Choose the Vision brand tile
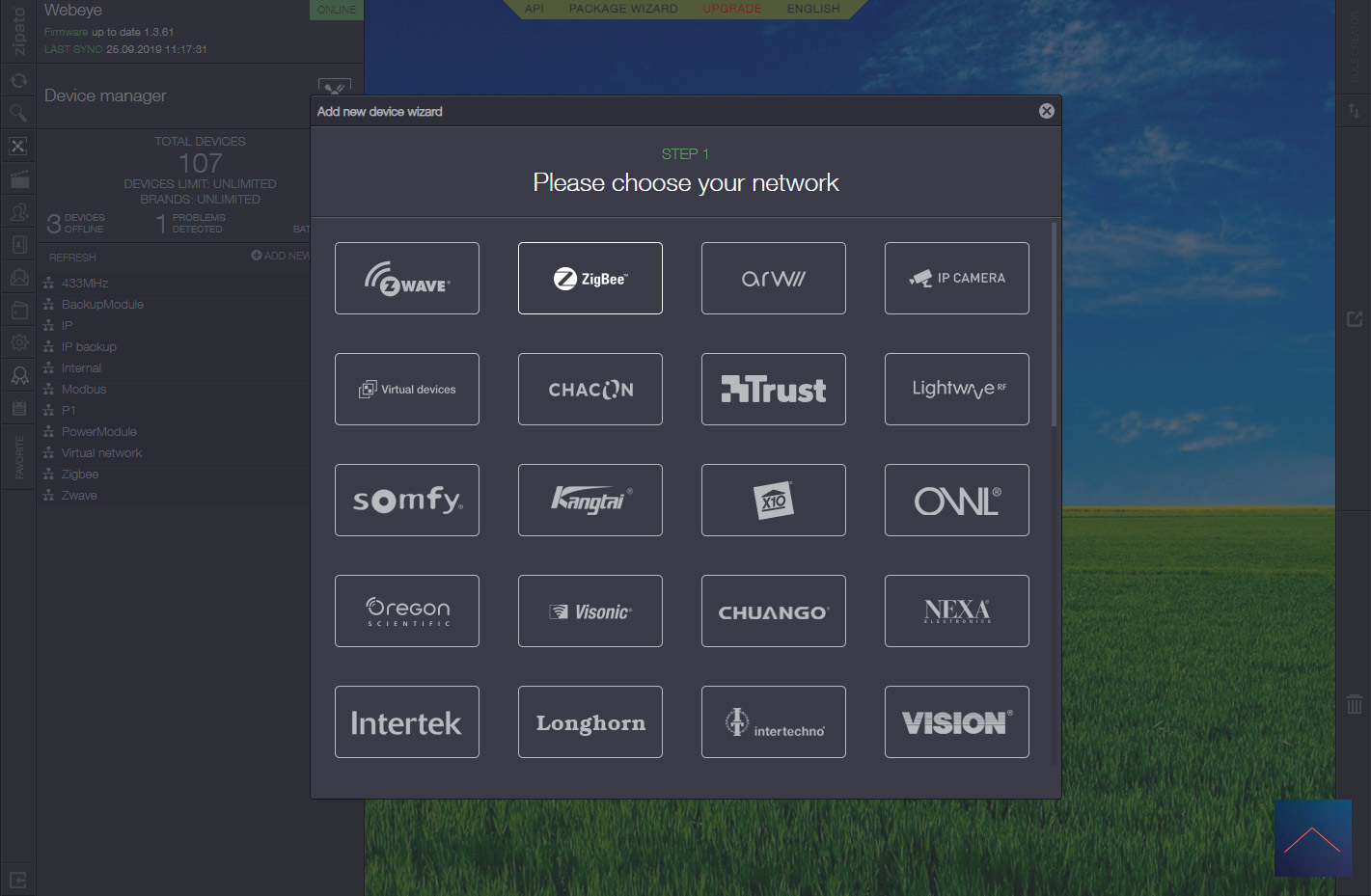Screen dimensions: 1371x896 [957, 721]
